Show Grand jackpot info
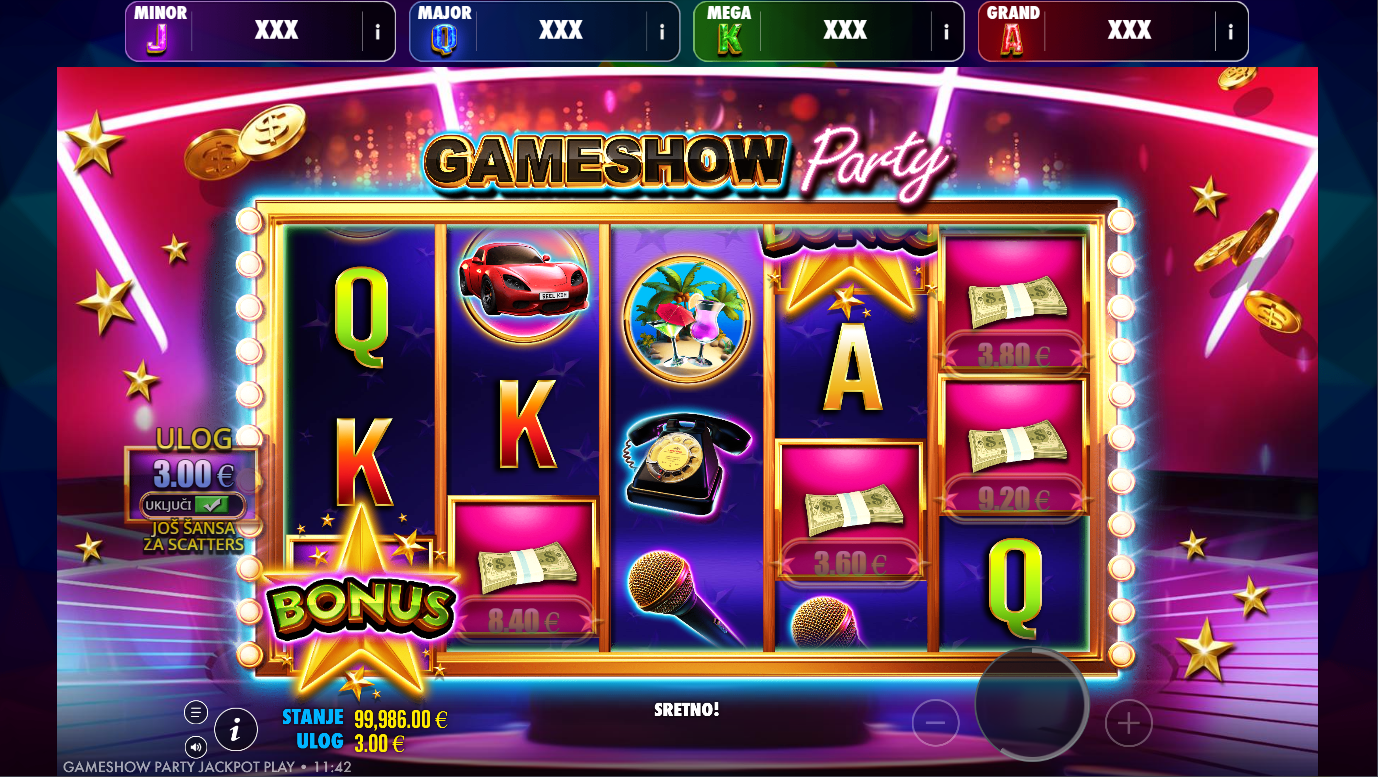The width and height of the screenshot is (1378, 777). click(1230, 32)
